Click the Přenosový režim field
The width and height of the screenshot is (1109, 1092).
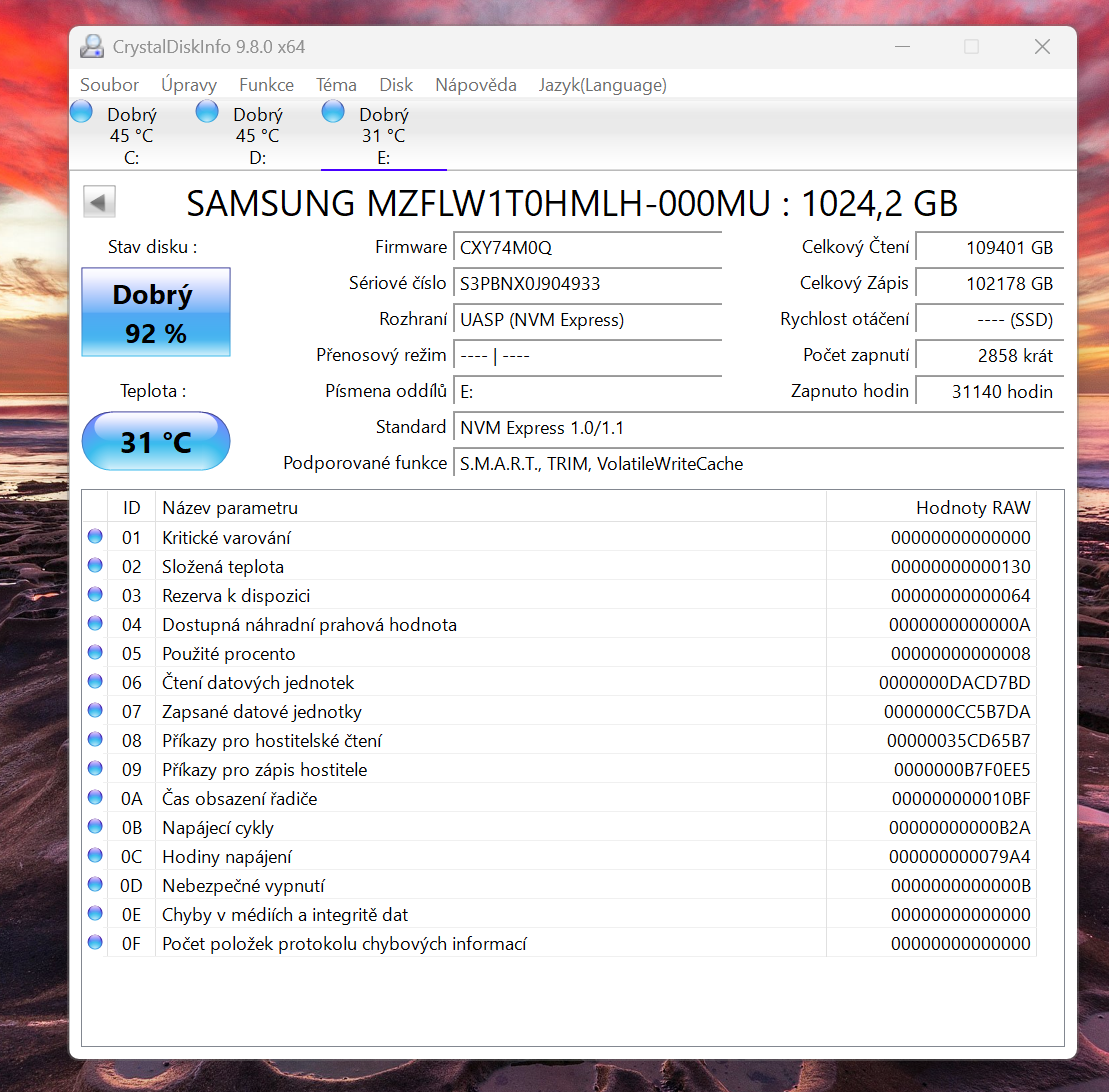coord(588,356)
